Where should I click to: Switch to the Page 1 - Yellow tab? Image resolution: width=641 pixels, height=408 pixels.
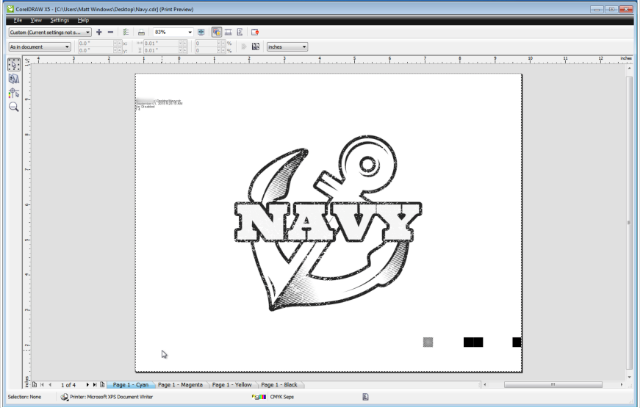coord(232,385)
